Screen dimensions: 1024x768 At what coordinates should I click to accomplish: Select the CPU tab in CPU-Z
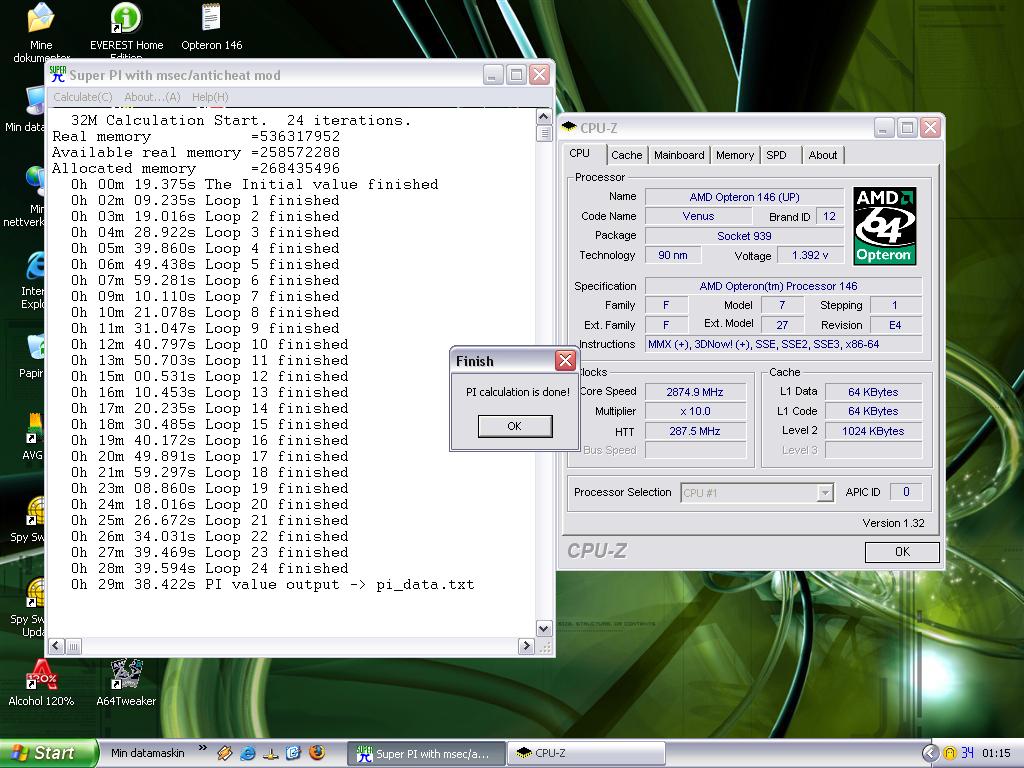click(x=579, y=153)
